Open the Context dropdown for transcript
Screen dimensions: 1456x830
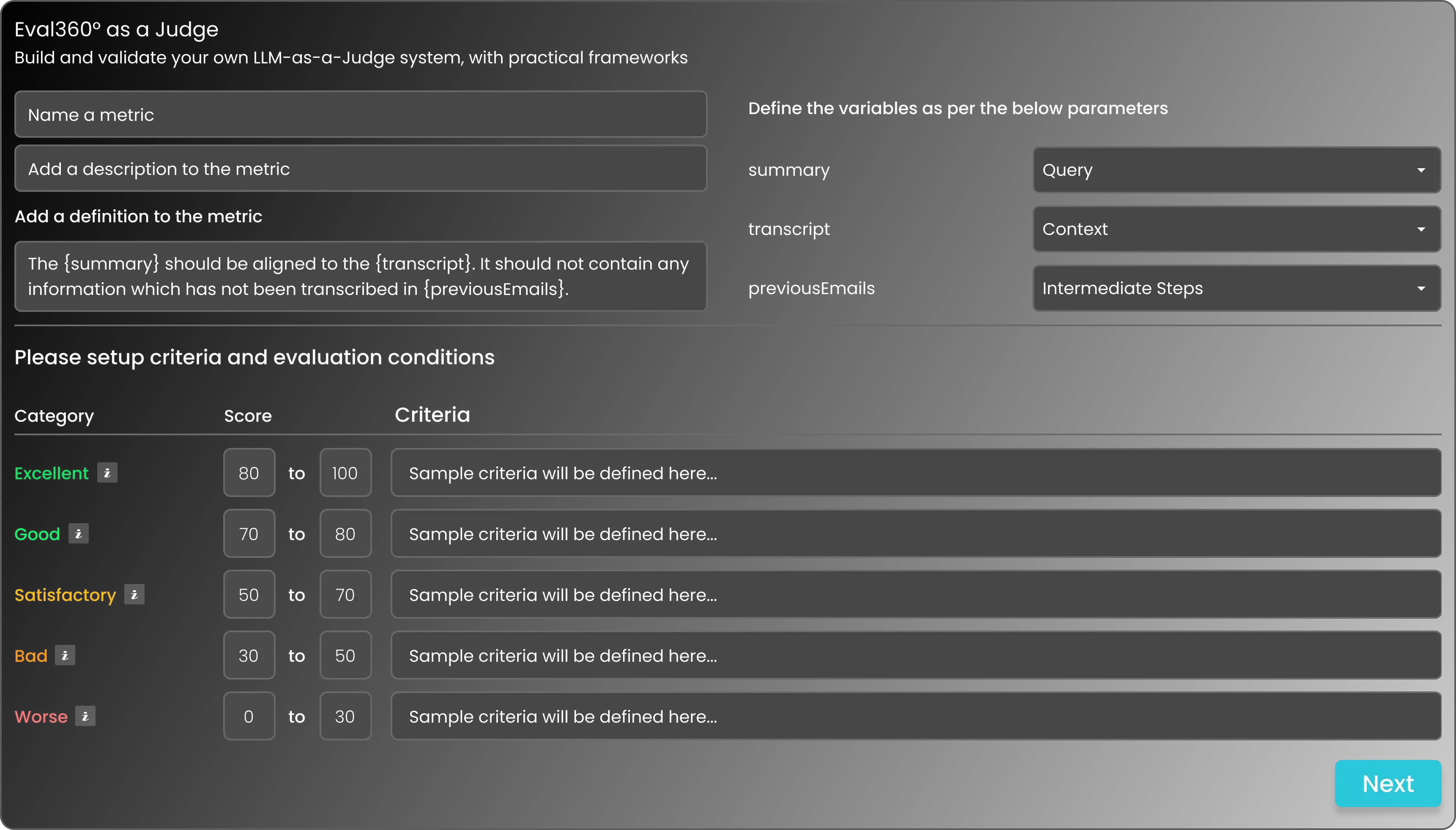(1235, 229)
